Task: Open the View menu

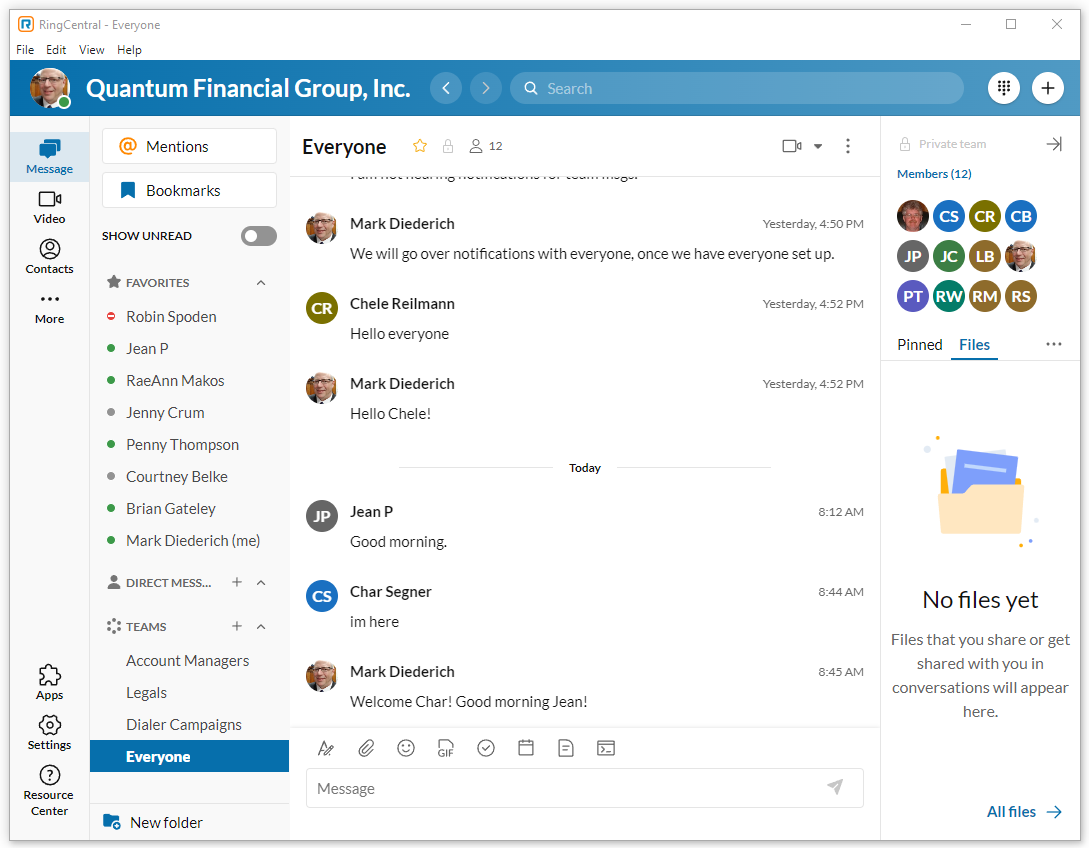Action: click(x=92, y=50)
